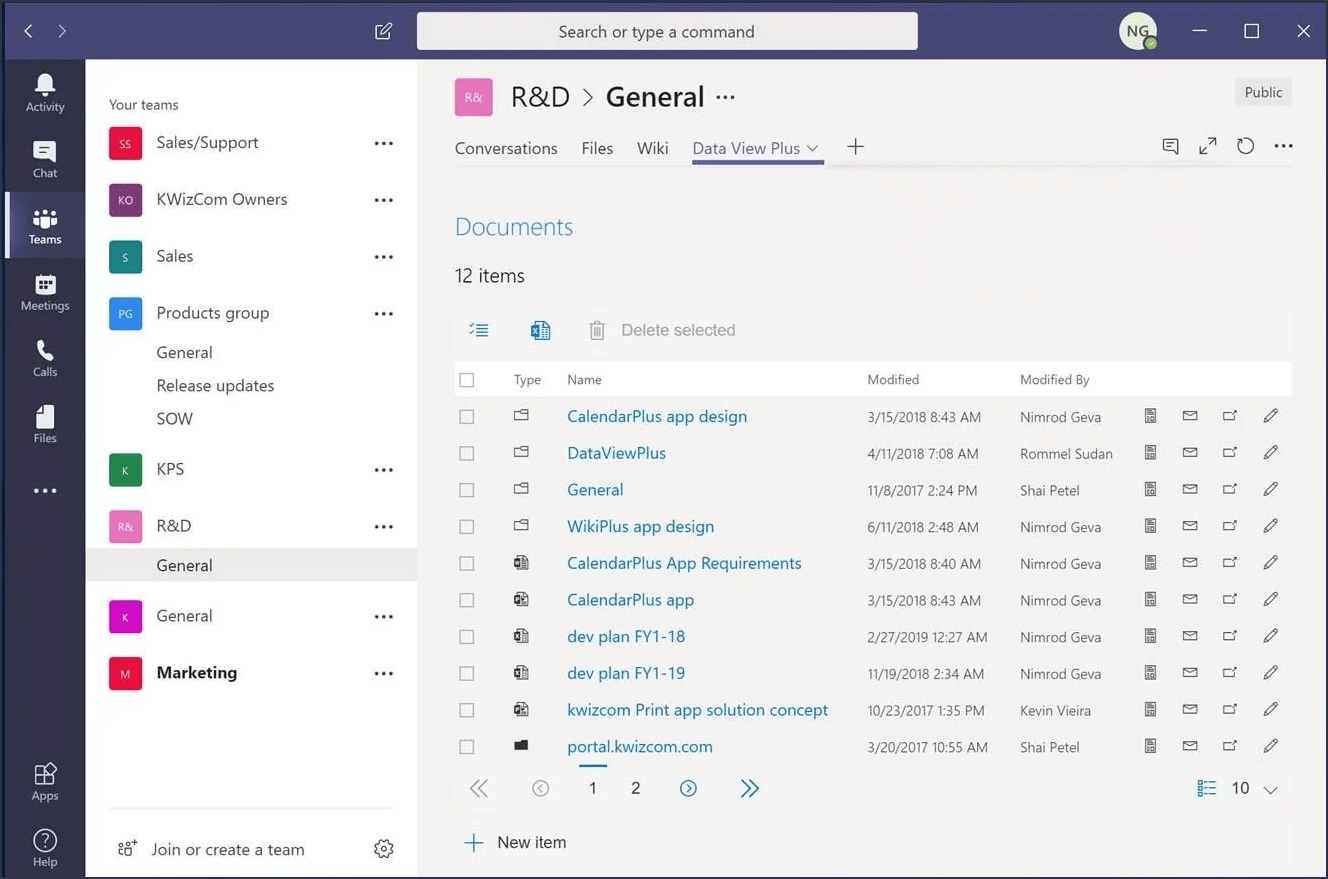This screenshot has height=879, width=1328.
Task: Export the list to Excel
Action: (x=540, y=330)
